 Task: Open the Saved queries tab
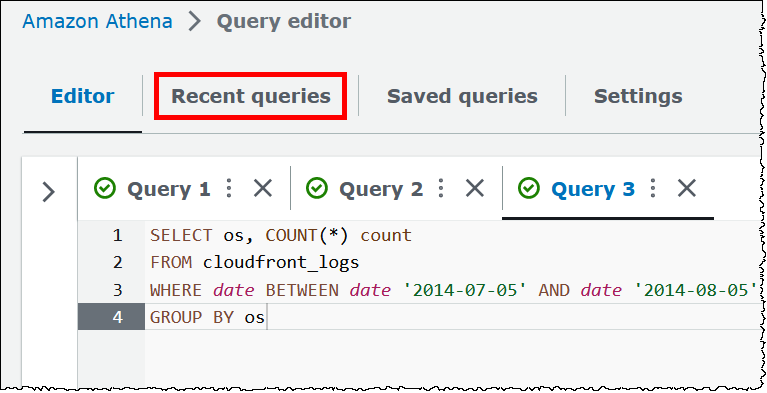[x=462, y=96]
